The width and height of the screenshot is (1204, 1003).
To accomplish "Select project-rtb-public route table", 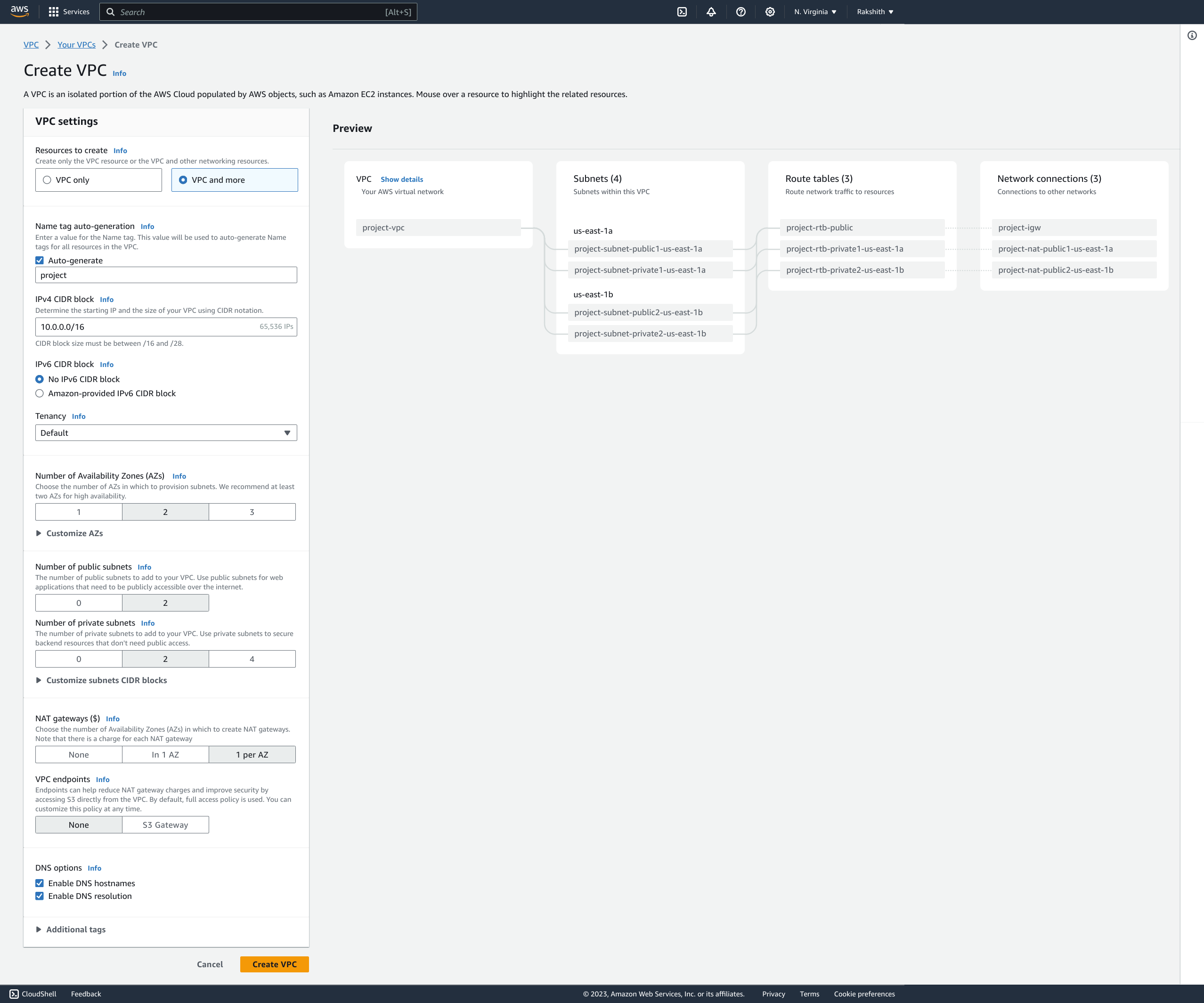I will coord(862,228).
